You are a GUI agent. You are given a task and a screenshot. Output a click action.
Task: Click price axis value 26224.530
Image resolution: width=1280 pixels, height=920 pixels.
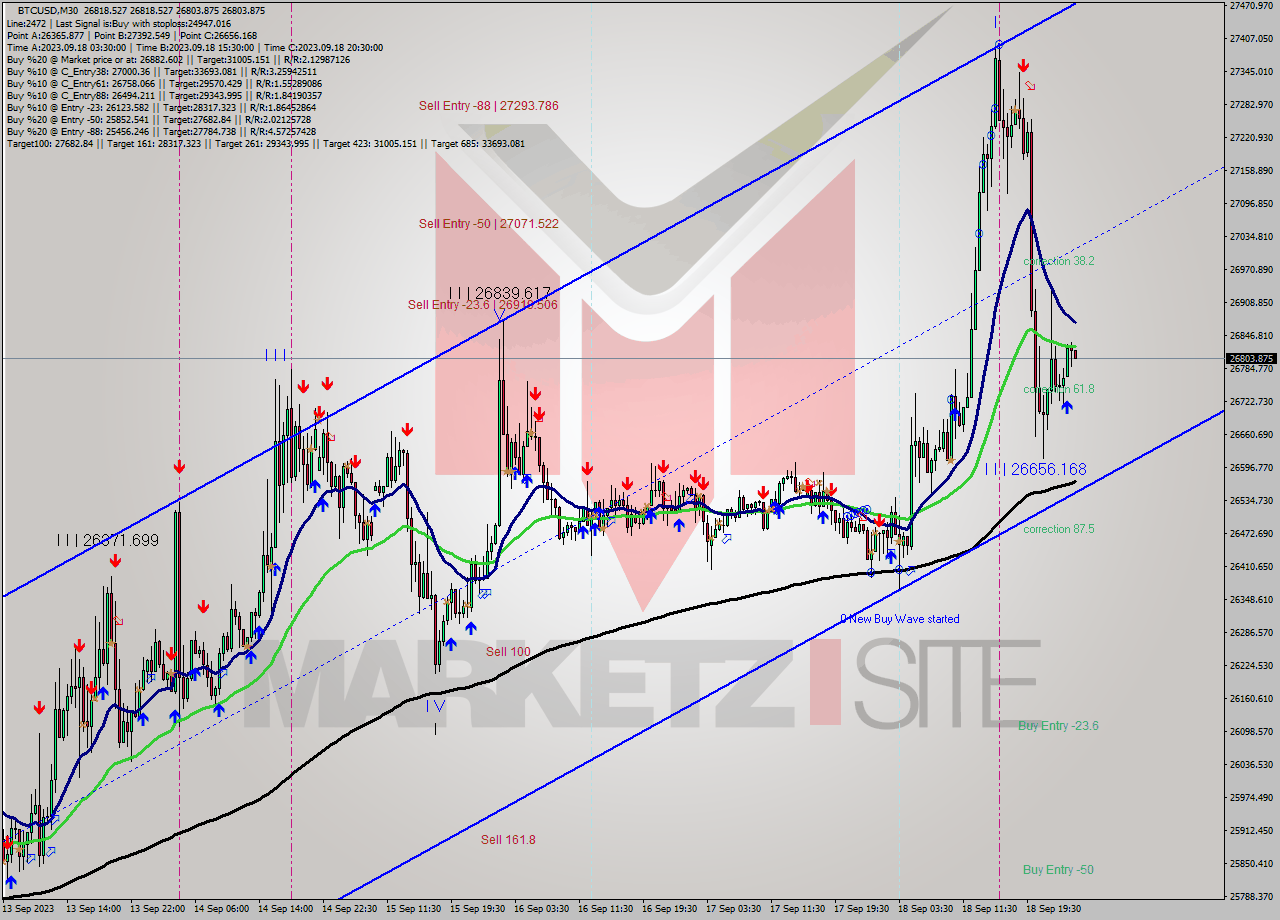coord(1250,665)
